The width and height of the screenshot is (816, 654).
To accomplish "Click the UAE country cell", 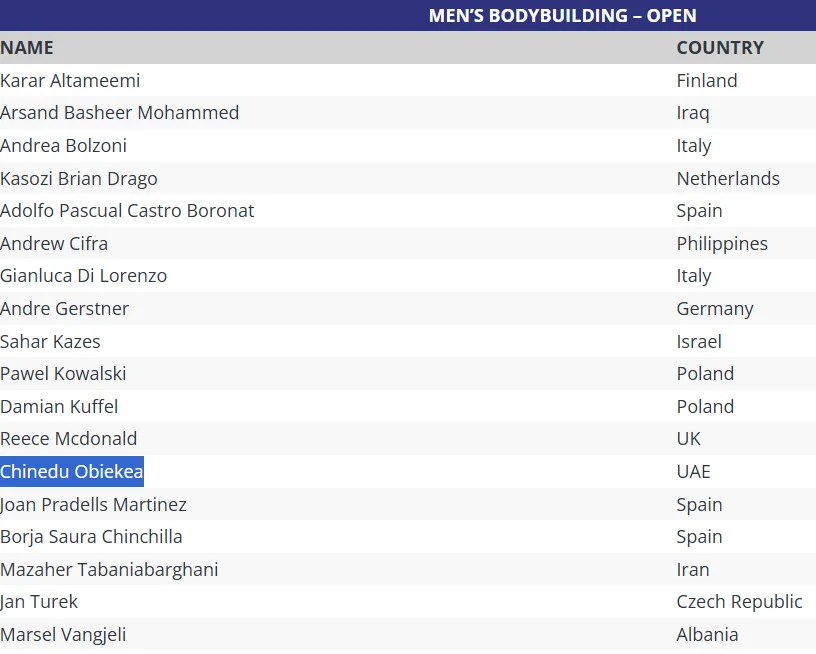I will pyautogui.click(x=693, y=471).
